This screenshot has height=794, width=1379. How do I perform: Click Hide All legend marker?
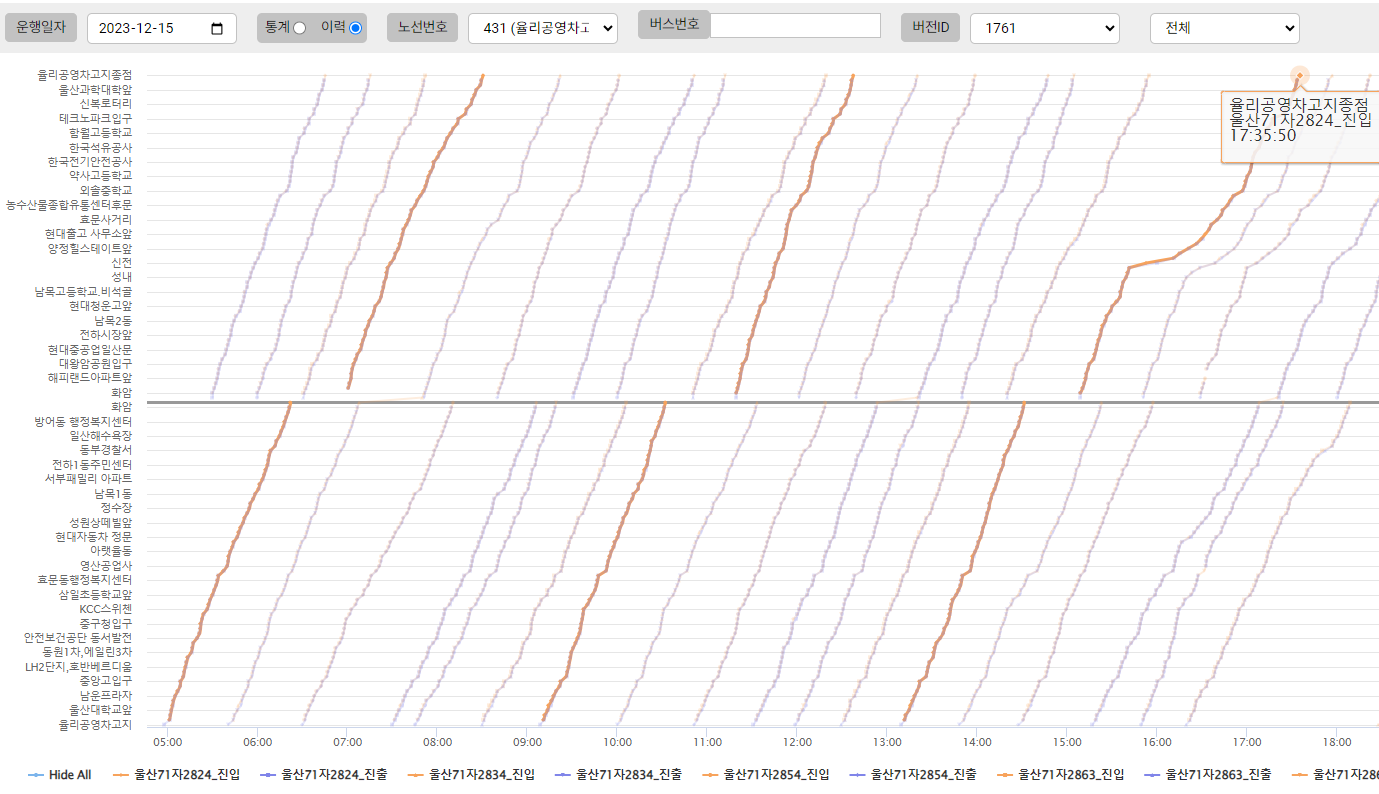pyautogui.click(x=36, y=775)
